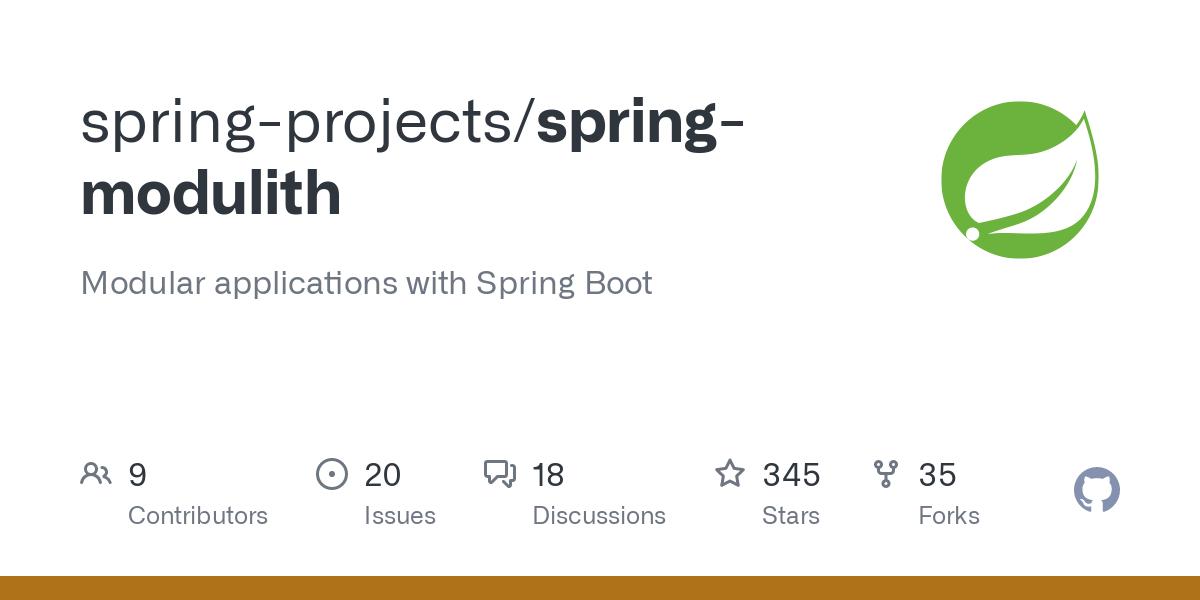Click the description "Modular applications with Spring Boot"

point(366,283)
